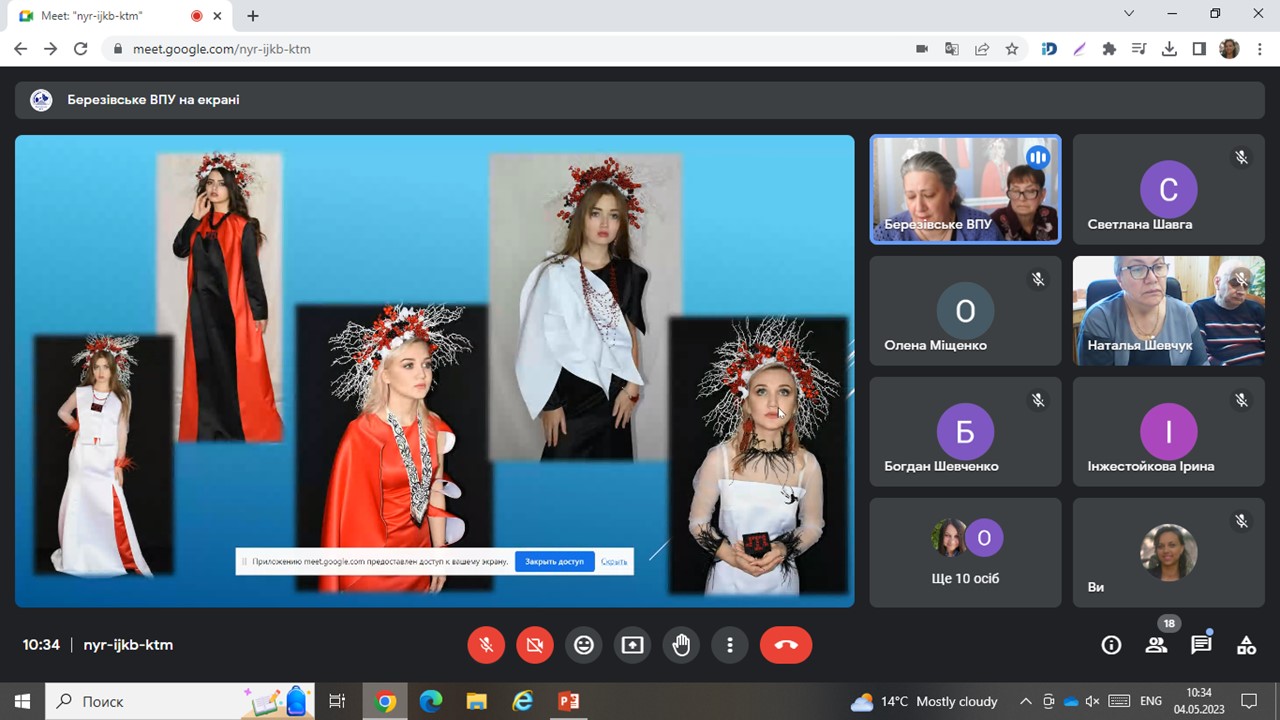
Task: Expand hidden system tray icons chevron
Action: (x=1025, y=701)
